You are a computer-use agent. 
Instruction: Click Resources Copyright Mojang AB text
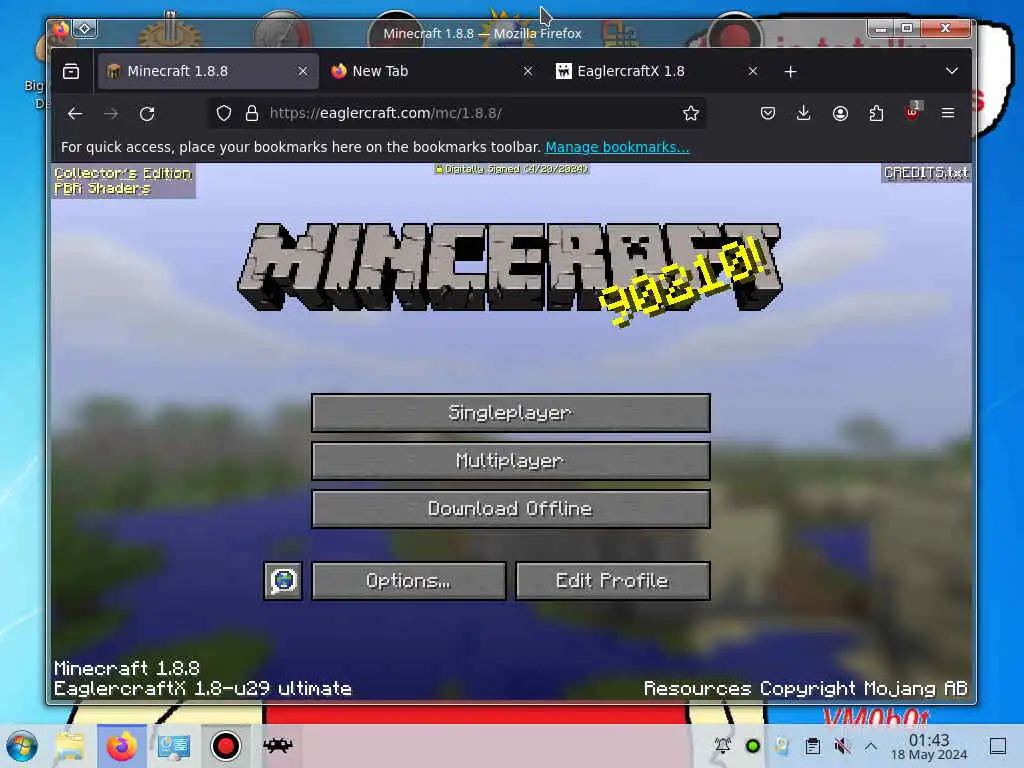click(x=805, y=688)
